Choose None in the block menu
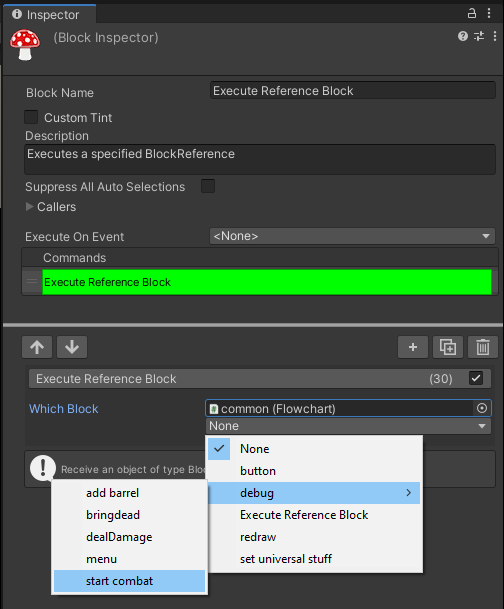Viewport: 504px width, 609px height. 315,449
